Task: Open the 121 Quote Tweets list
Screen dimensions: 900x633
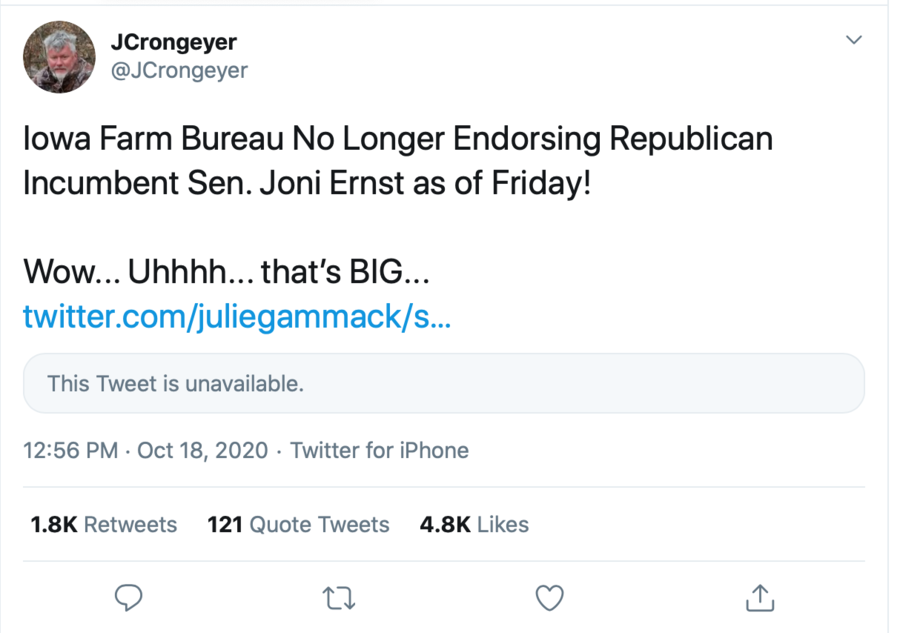Action: pyautogui.click(x=298, y=524)
